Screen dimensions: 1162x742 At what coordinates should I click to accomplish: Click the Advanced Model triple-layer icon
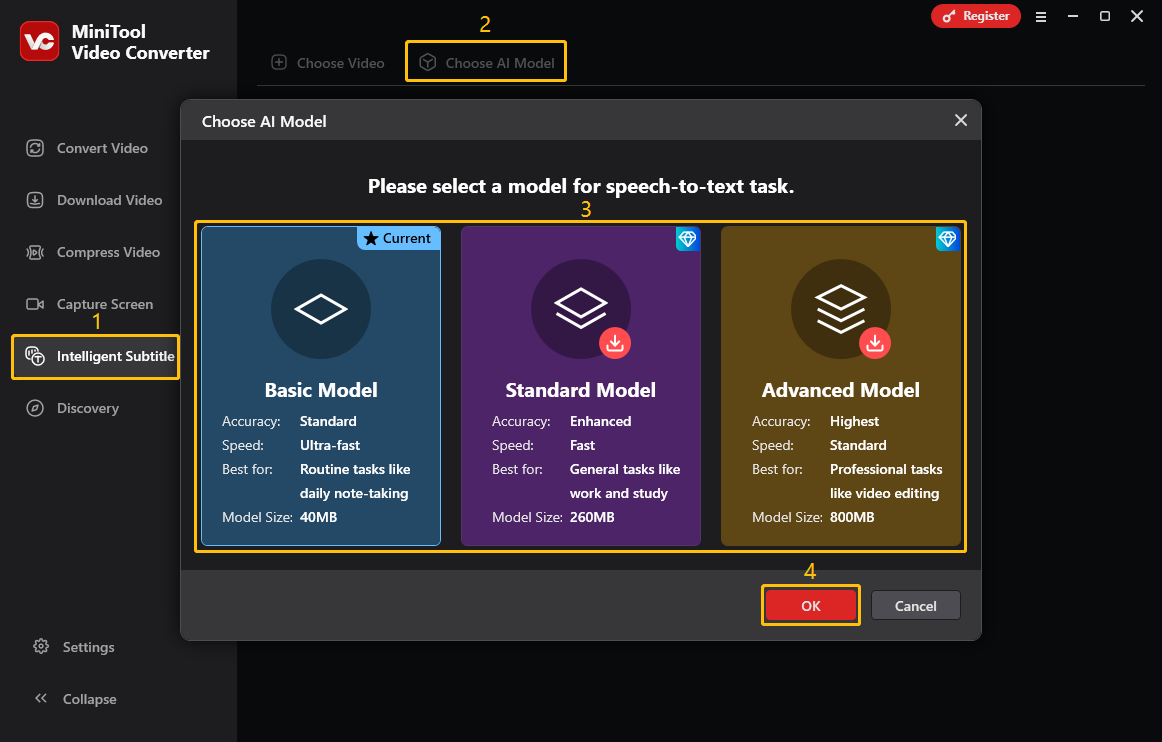840,308
